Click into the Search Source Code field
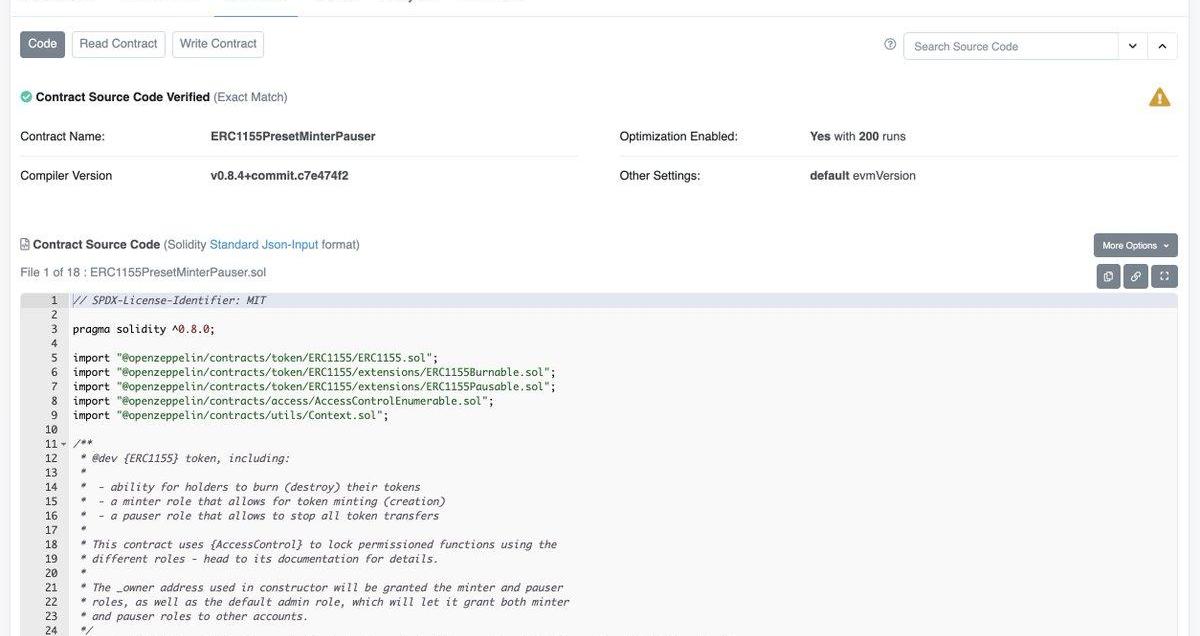Viewport: 1200px width, 636px height. (1010, 46)
